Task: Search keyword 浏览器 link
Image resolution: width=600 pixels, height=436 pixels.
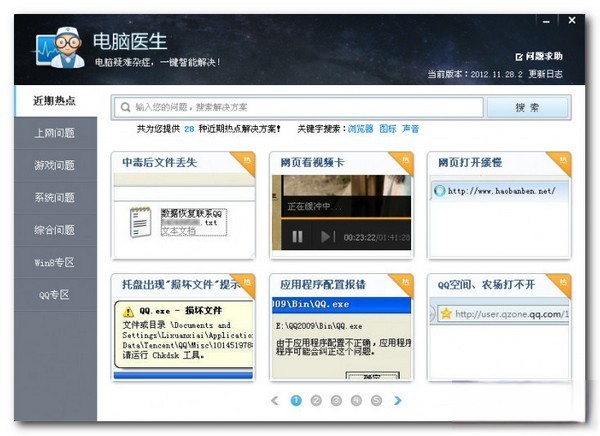Action: [x=360, y=129]
